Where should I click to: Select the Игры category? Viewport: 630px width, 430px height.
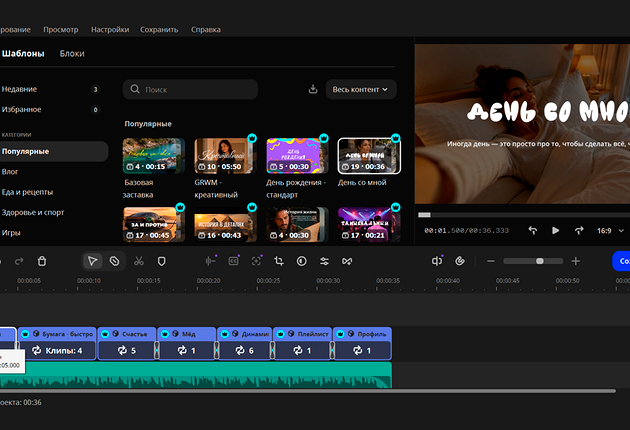point(11,233)
